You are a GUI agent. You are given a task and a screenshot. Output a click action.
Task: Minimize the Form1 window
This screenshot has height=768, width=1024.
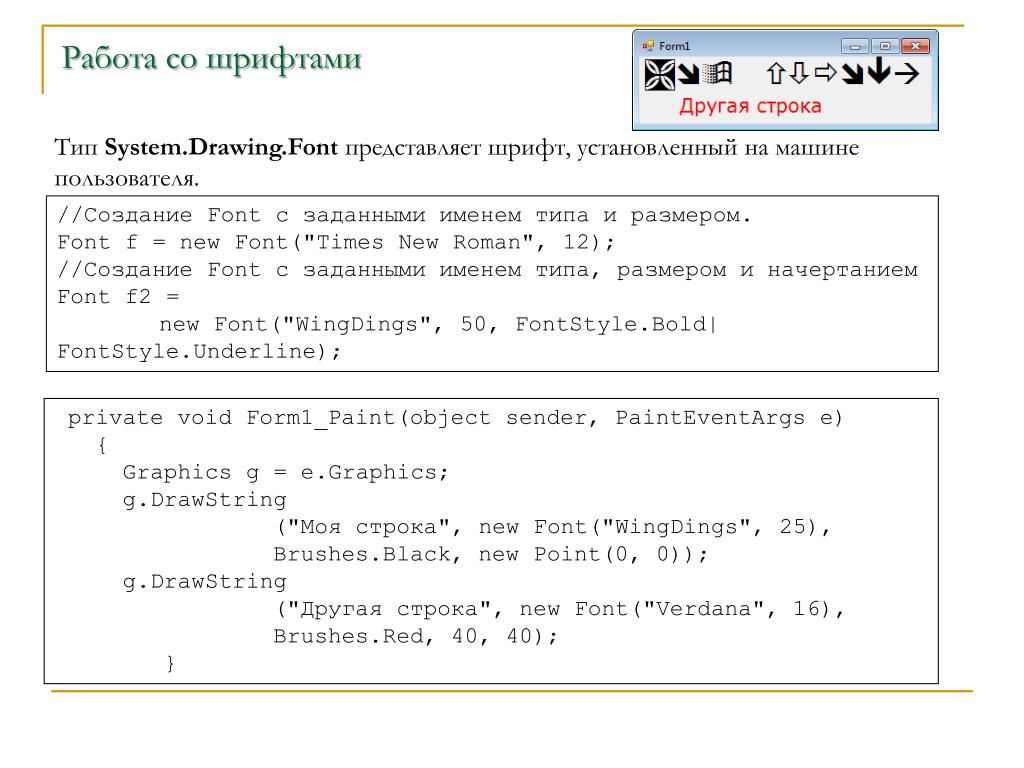coord(855,46)
